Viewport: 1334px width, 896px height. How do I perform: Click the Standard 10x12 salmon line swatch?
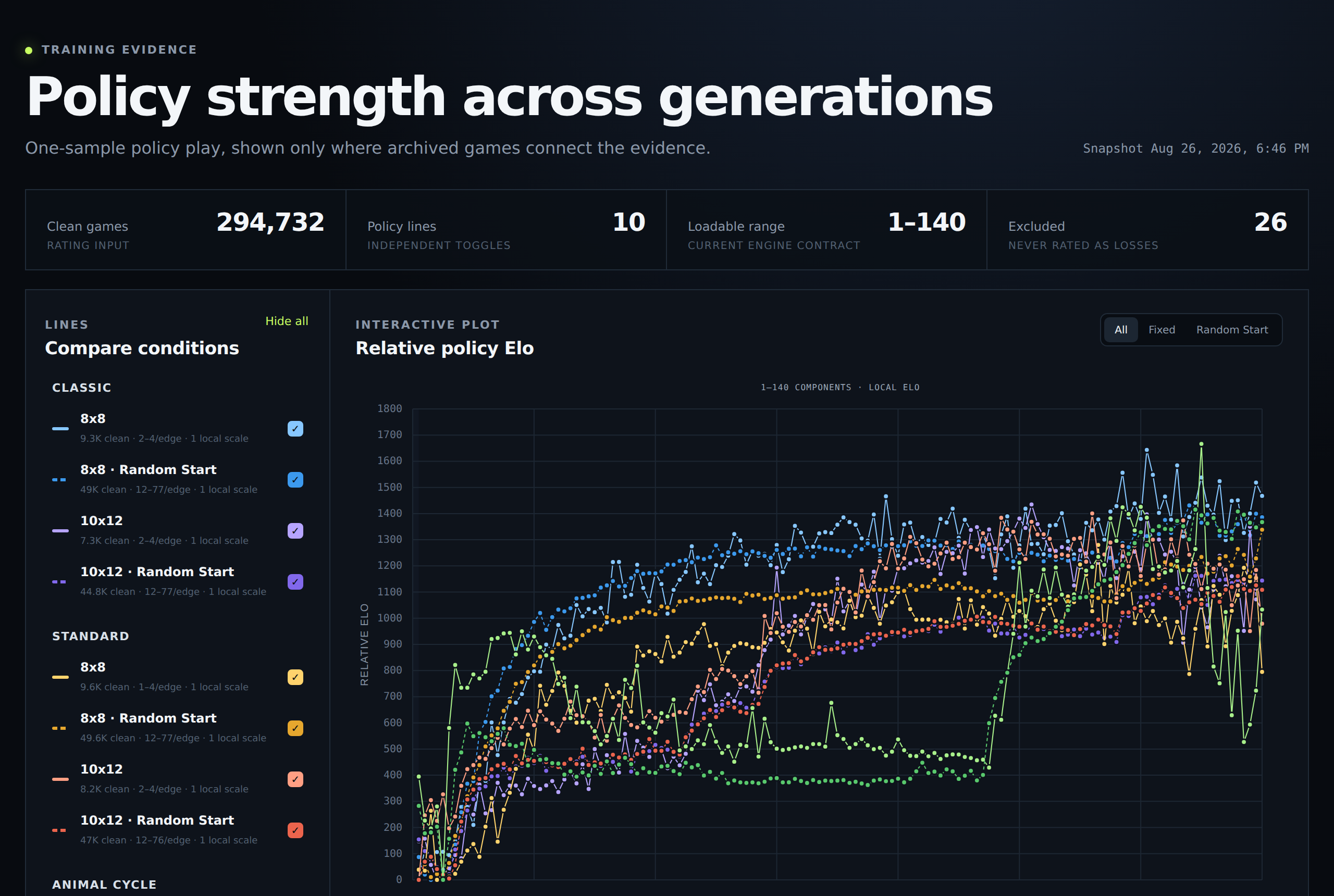60,779
